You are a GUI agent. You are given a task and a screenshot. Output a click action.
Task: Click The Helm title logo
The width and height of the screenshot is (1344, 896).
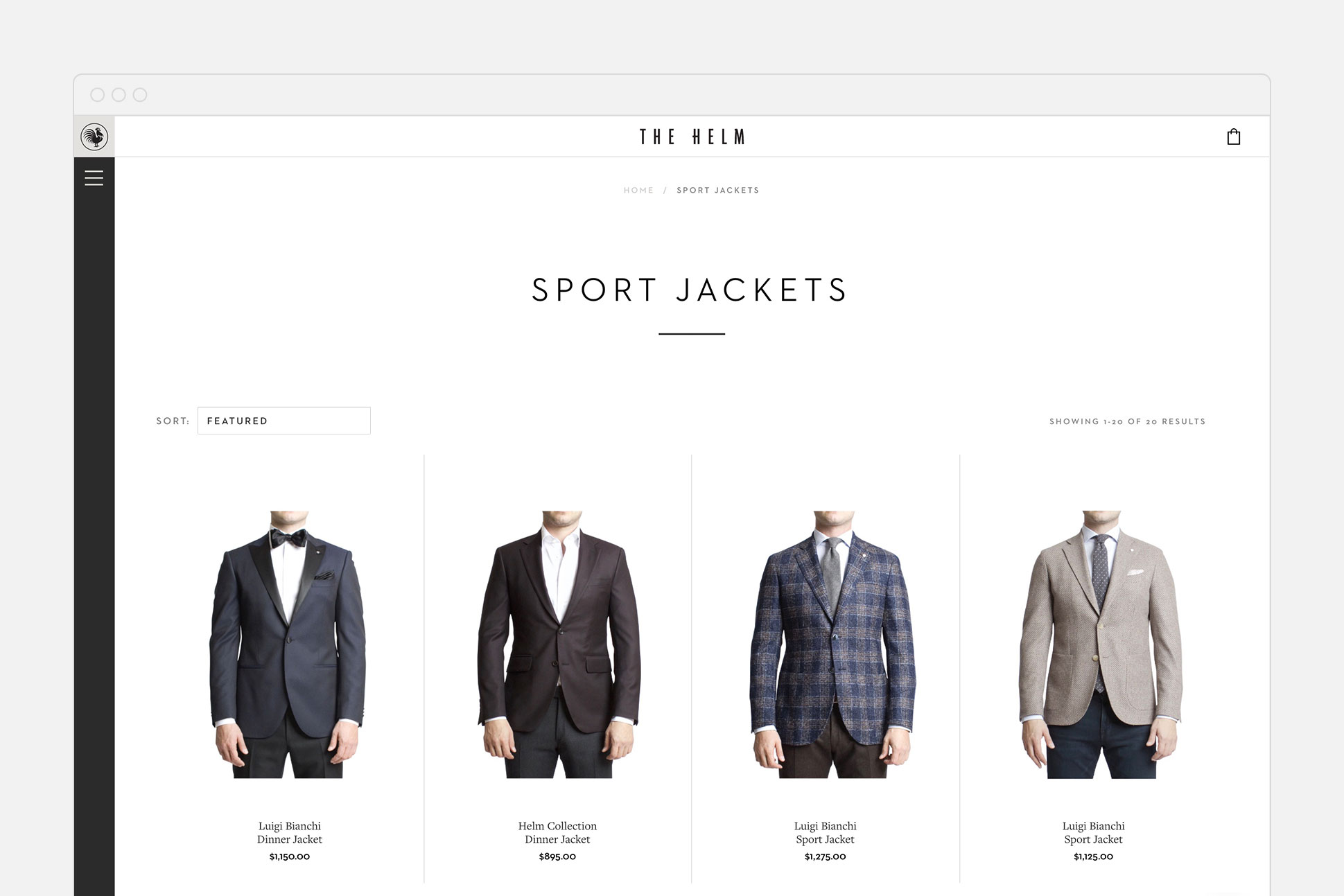coord(692,137)
